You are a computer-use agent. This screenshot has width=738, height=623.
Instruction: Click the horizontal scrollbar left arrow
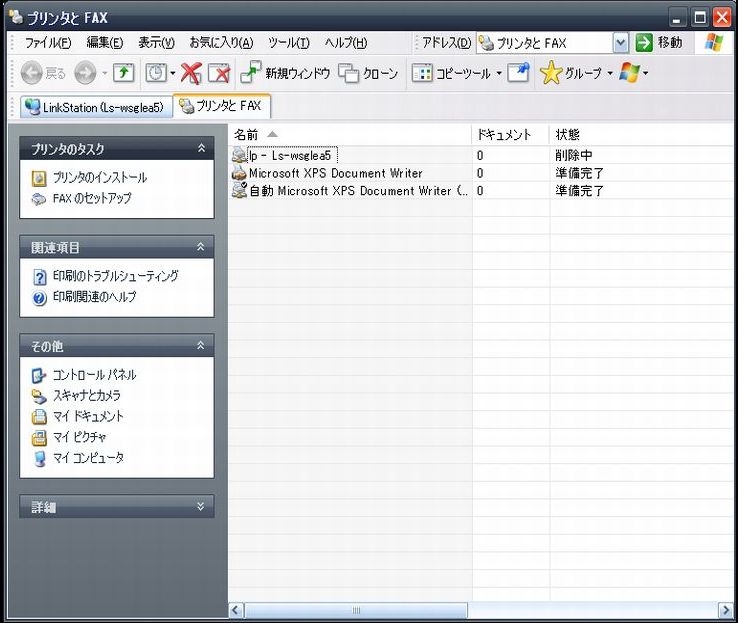pos(236,610)
